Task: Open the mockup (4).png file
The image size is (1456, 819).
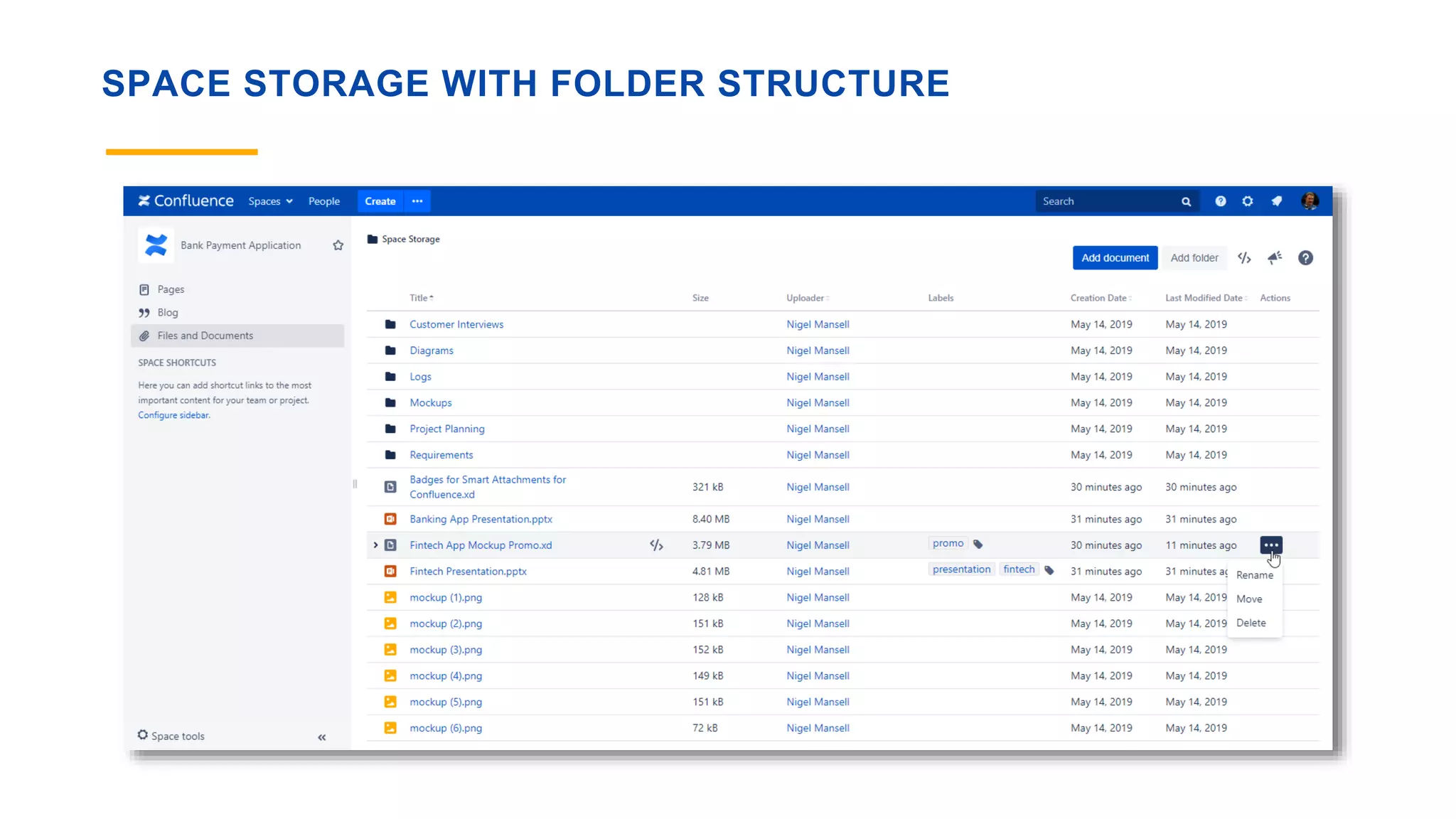Action: click(446, 676)
